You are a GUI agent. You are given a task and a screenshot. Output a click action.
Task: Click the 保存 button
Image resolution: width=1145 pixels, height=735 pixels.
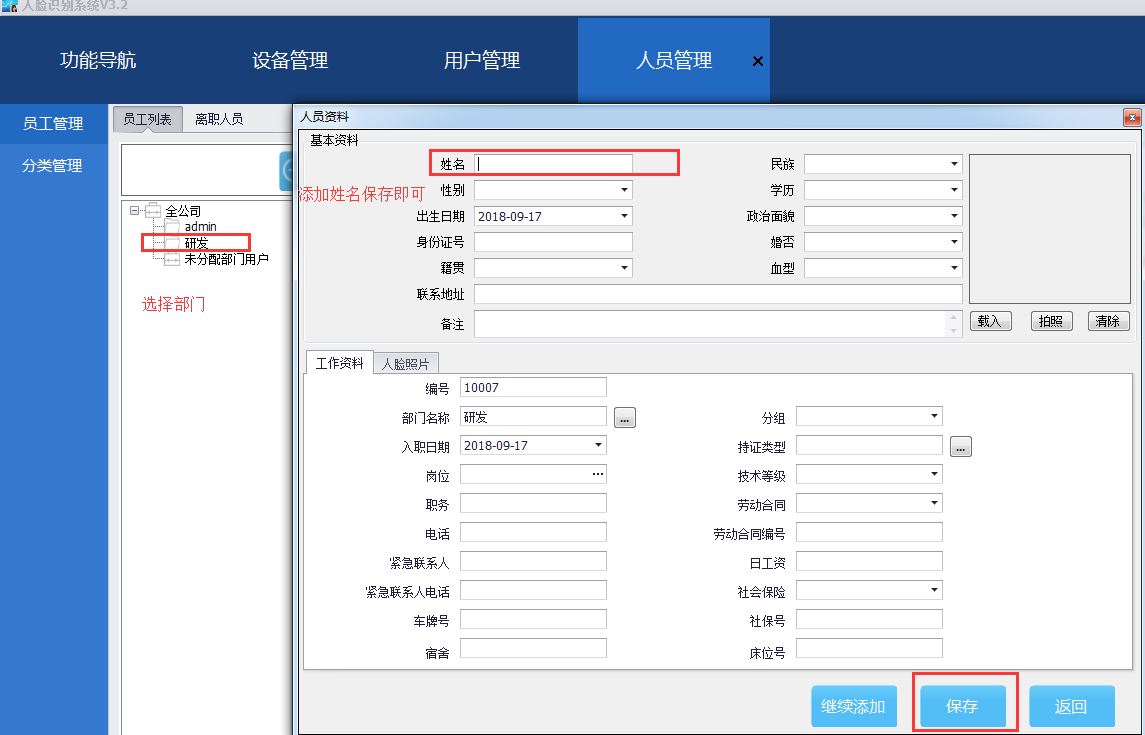click(x=962, y=707)
